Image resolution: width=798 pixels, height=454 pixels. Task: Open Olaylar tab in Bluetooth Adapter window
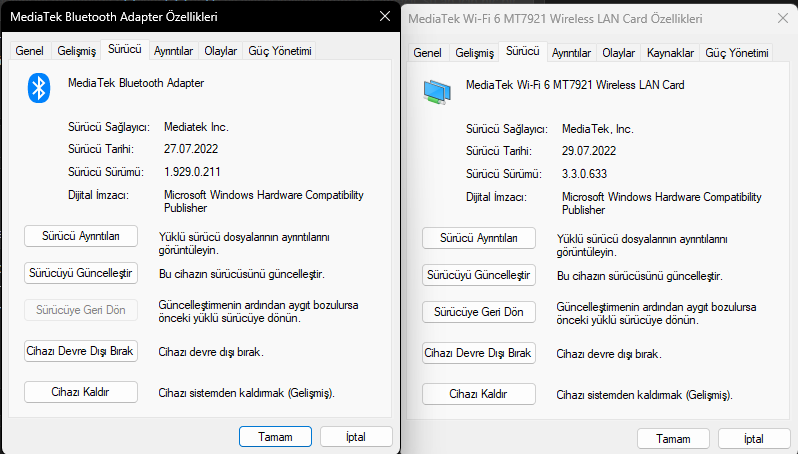pos(221,51)
